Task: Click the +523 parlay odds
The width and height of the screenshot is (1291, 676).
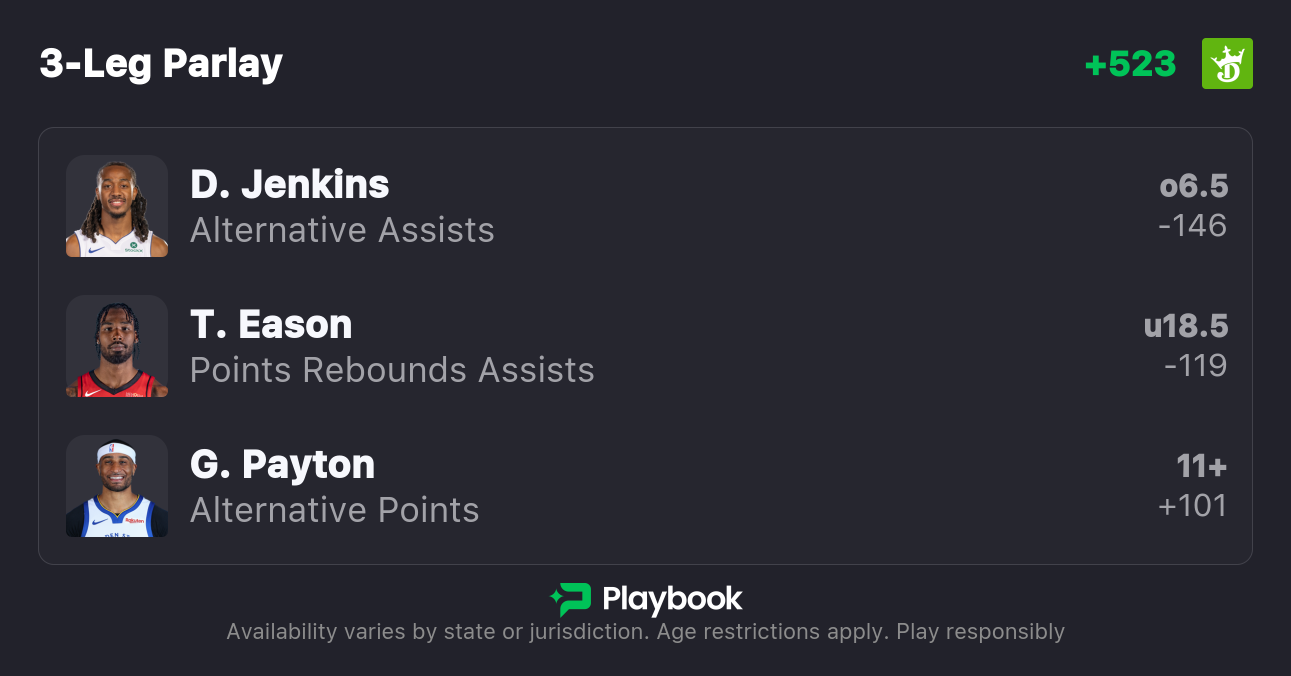Action: (x=1130, y=64)
